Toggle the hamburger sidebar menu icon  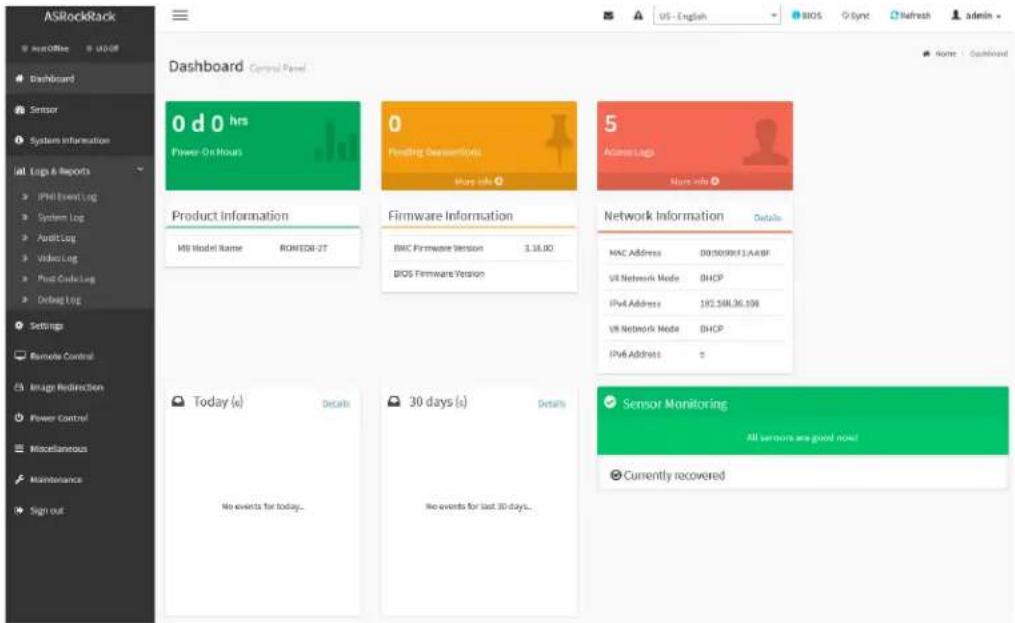click(x=180, y=15)
